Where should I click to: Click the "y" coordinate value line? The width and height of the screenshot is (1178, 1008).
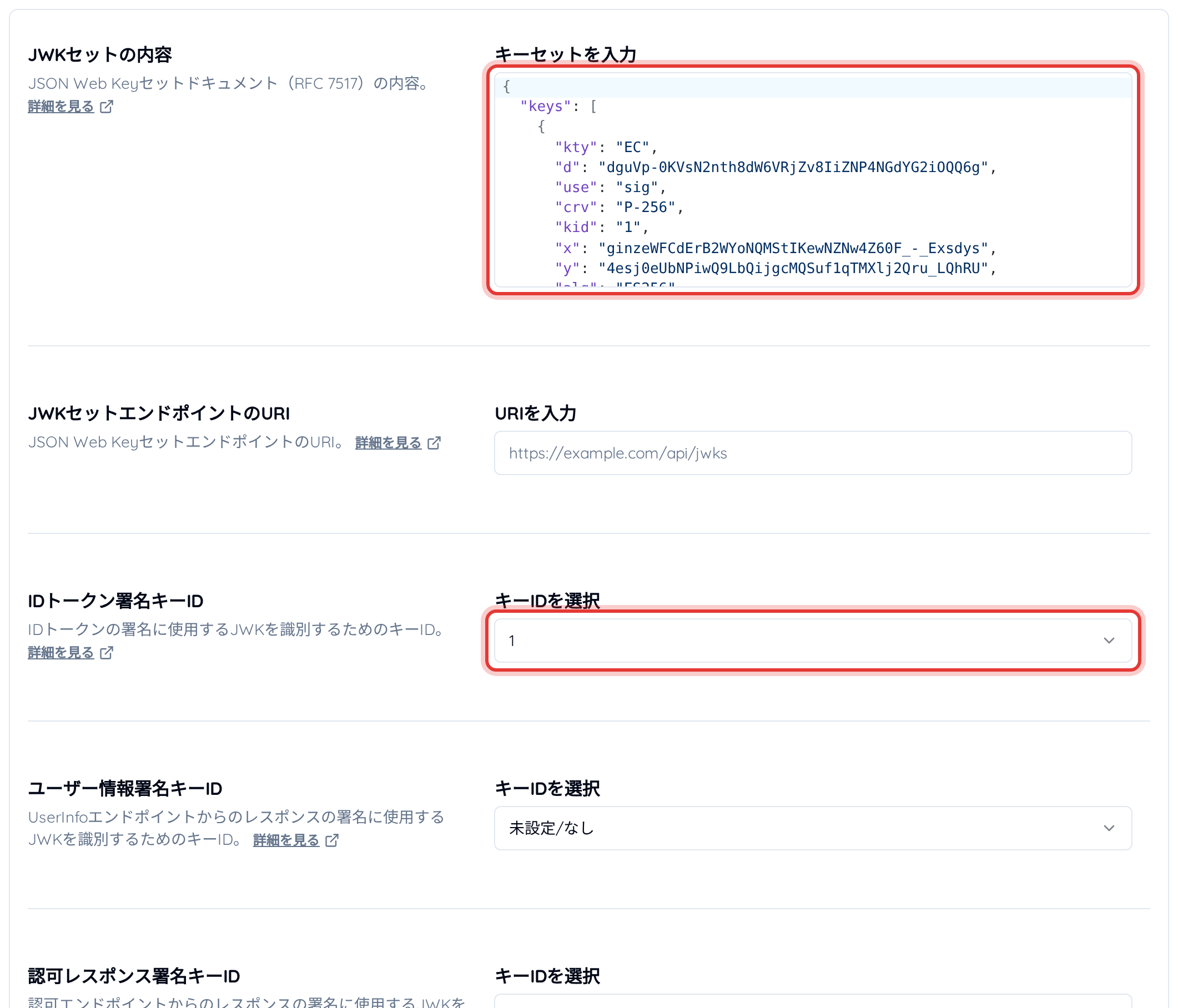(776, 268)
